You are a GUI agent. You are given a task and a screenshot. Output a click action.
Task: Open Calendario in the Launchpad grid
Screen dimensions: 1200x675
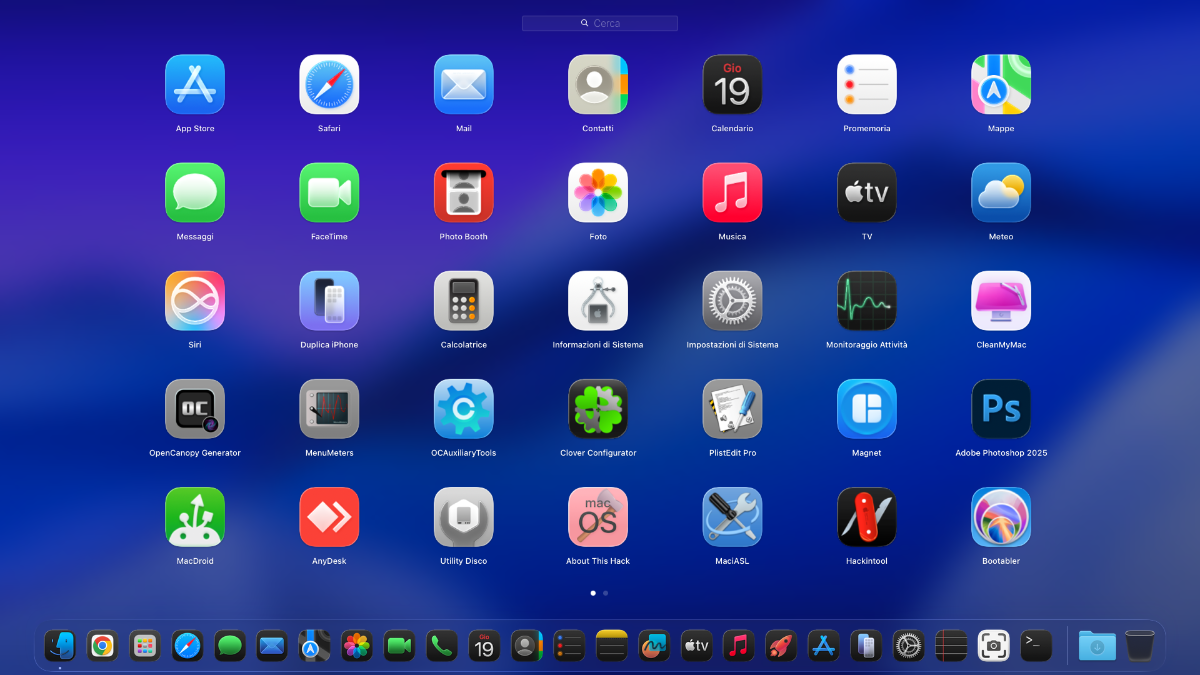[x=732, y=85]
